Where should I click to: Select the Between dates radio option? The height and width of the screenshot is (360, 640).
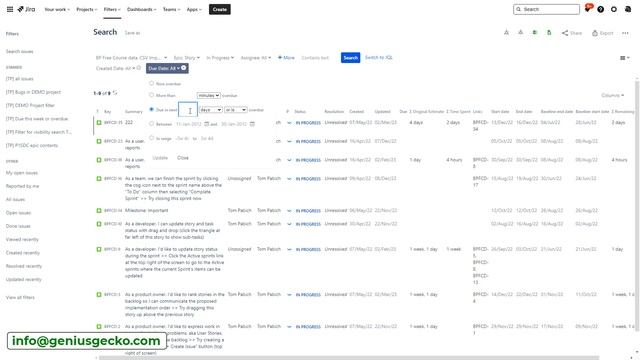pyautogui.click(x=151, y=123)
